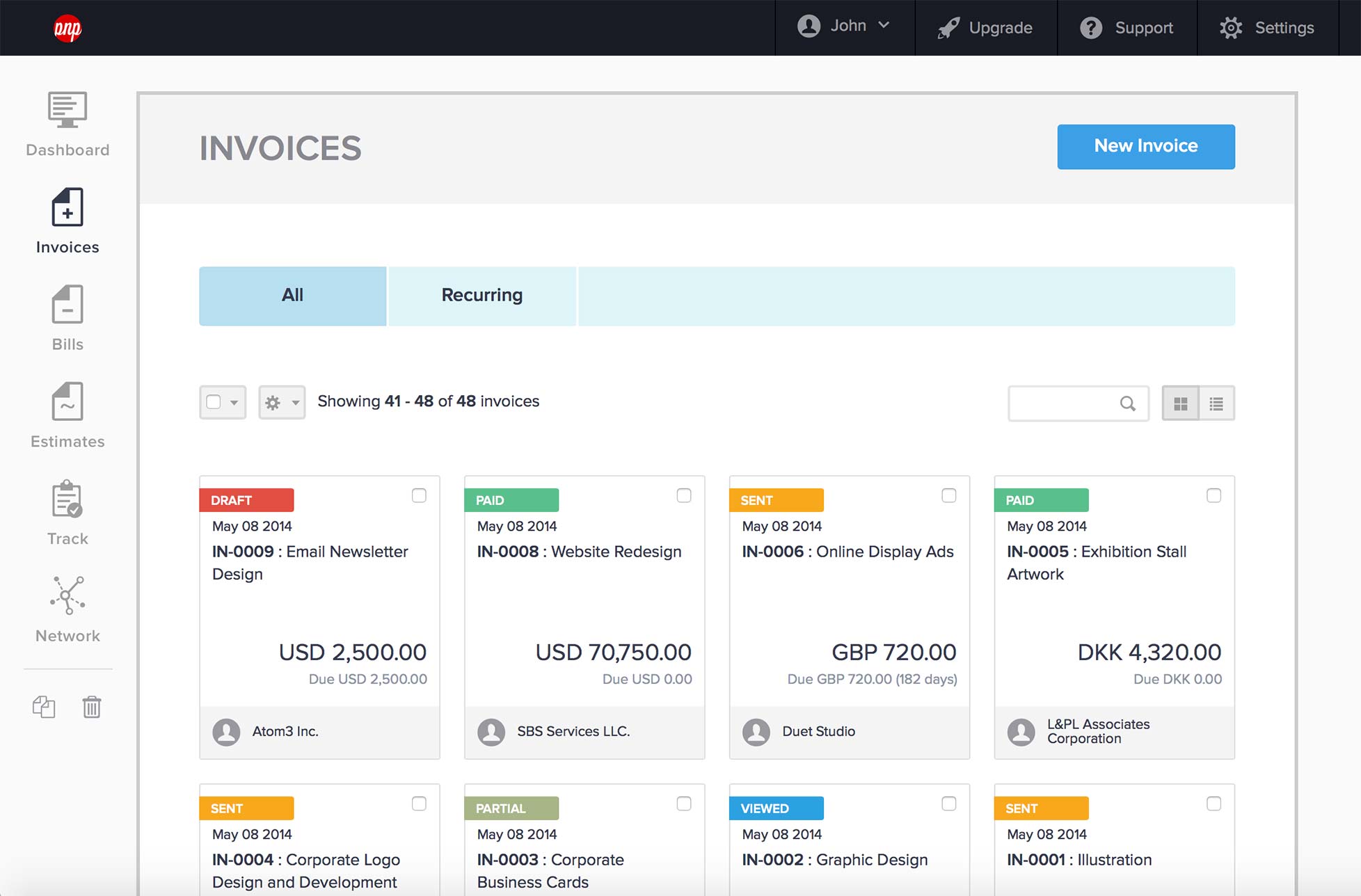Open Estimates from sidebar
The width and height of the screenshot is (1361, 896).
tap(67, 413)
